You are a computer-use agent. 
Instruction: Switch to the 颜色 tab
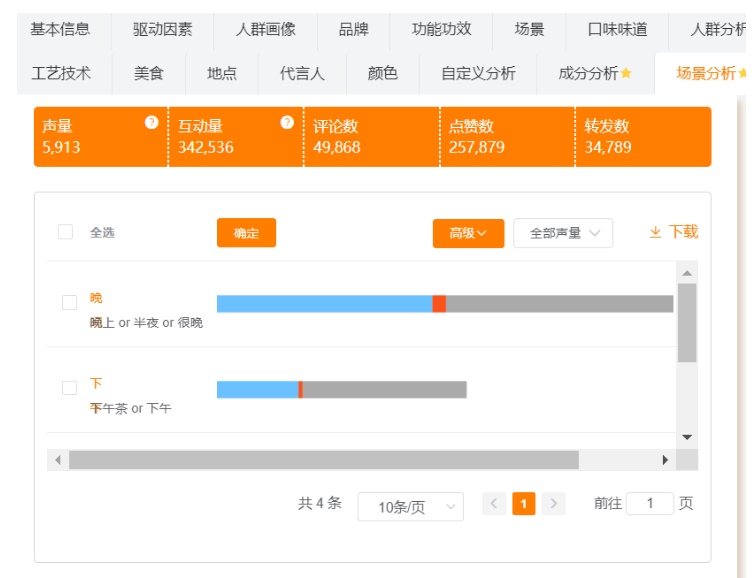[x=383, y=73]
